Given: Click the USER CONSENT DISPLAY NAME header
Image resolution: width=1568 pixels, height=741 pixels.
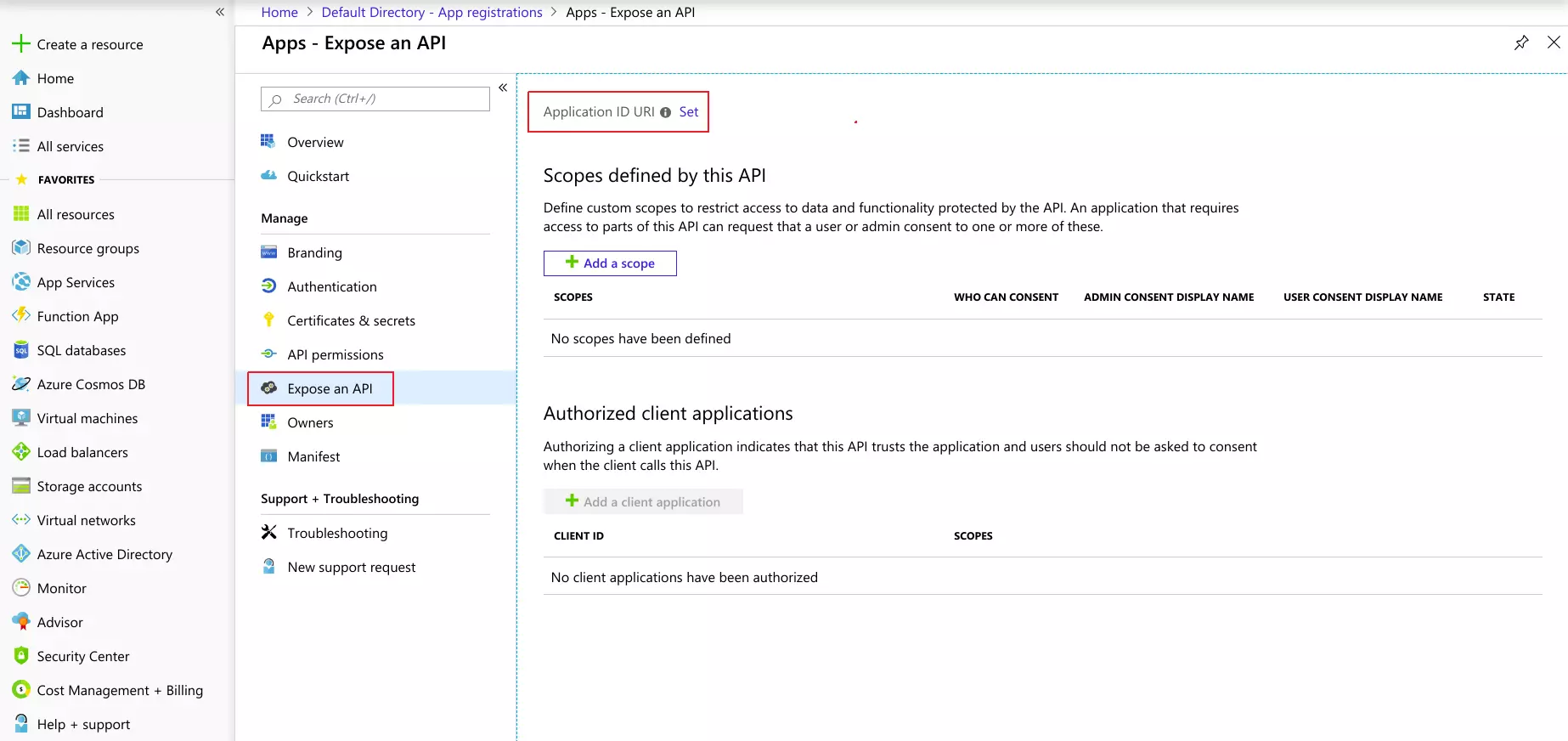Looking at the screenshot, I should pos(1362,297).
